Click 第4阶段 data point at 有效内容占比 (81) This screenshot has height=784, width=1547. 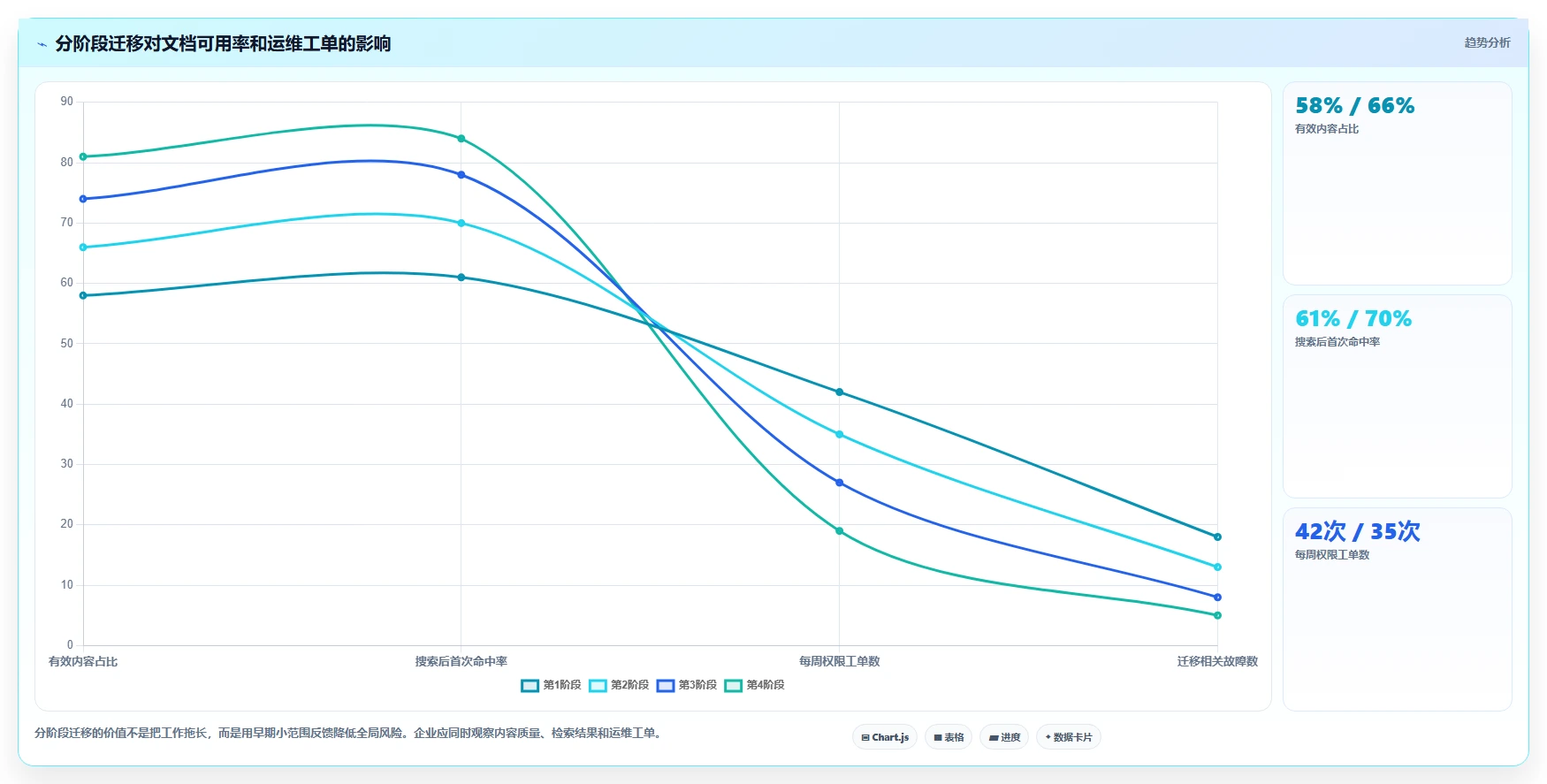(x=83, y=157)
